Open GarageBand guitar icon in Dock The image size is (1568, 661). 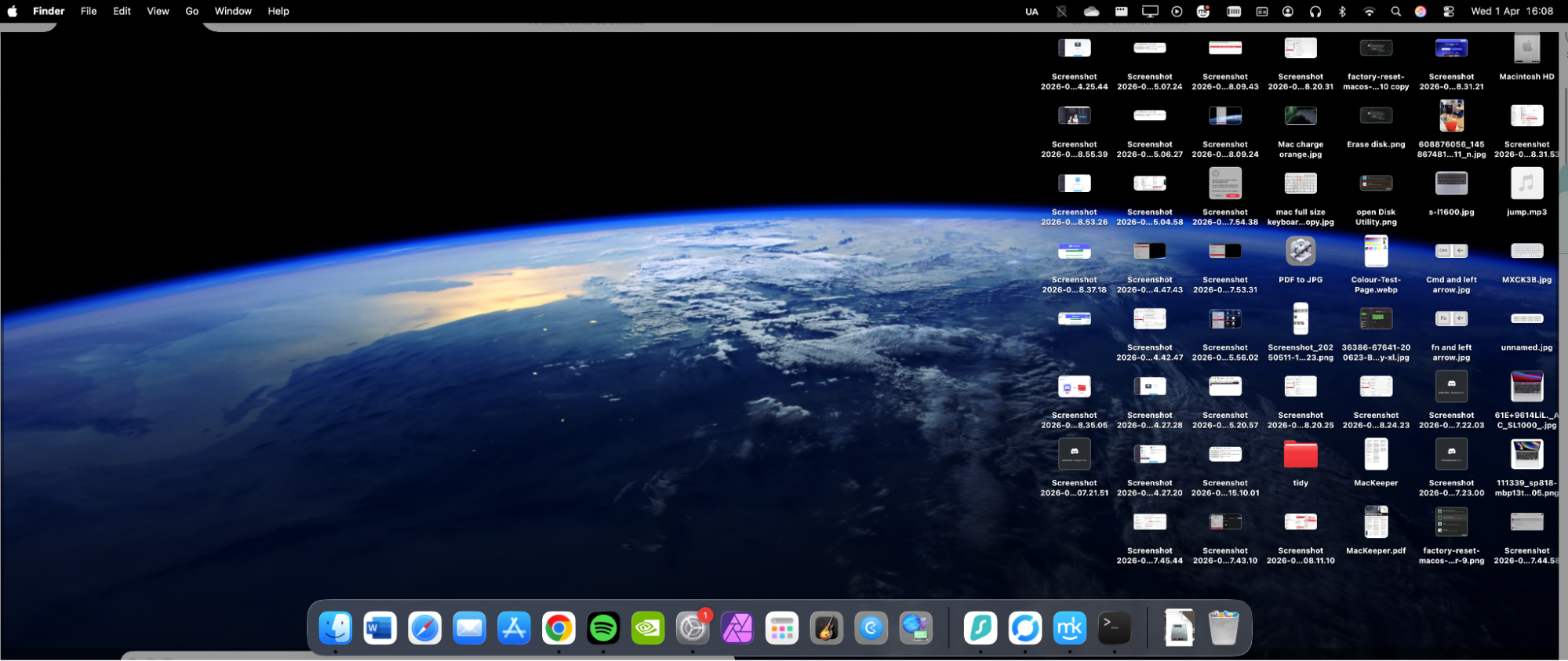click(x=827, y=628)
